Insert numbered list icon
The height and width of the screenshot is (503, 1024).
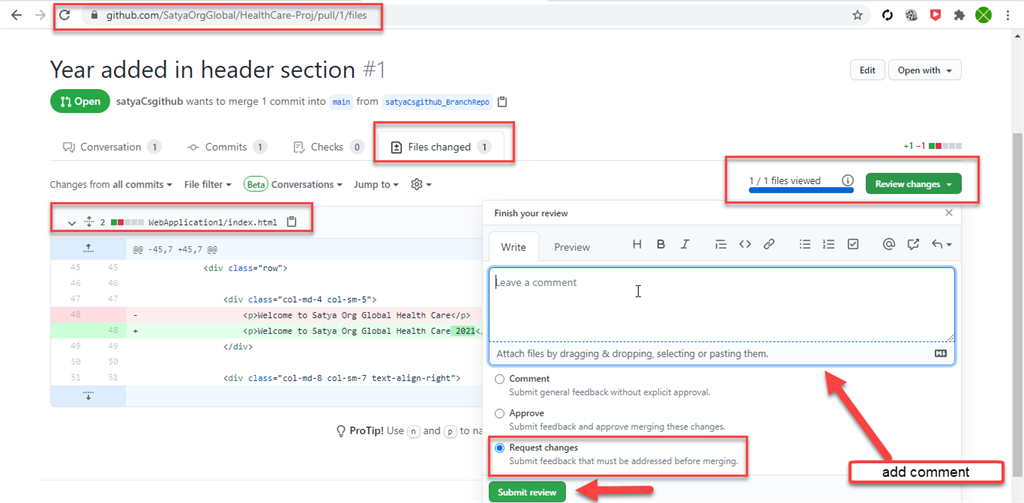[x=829, y=244]
